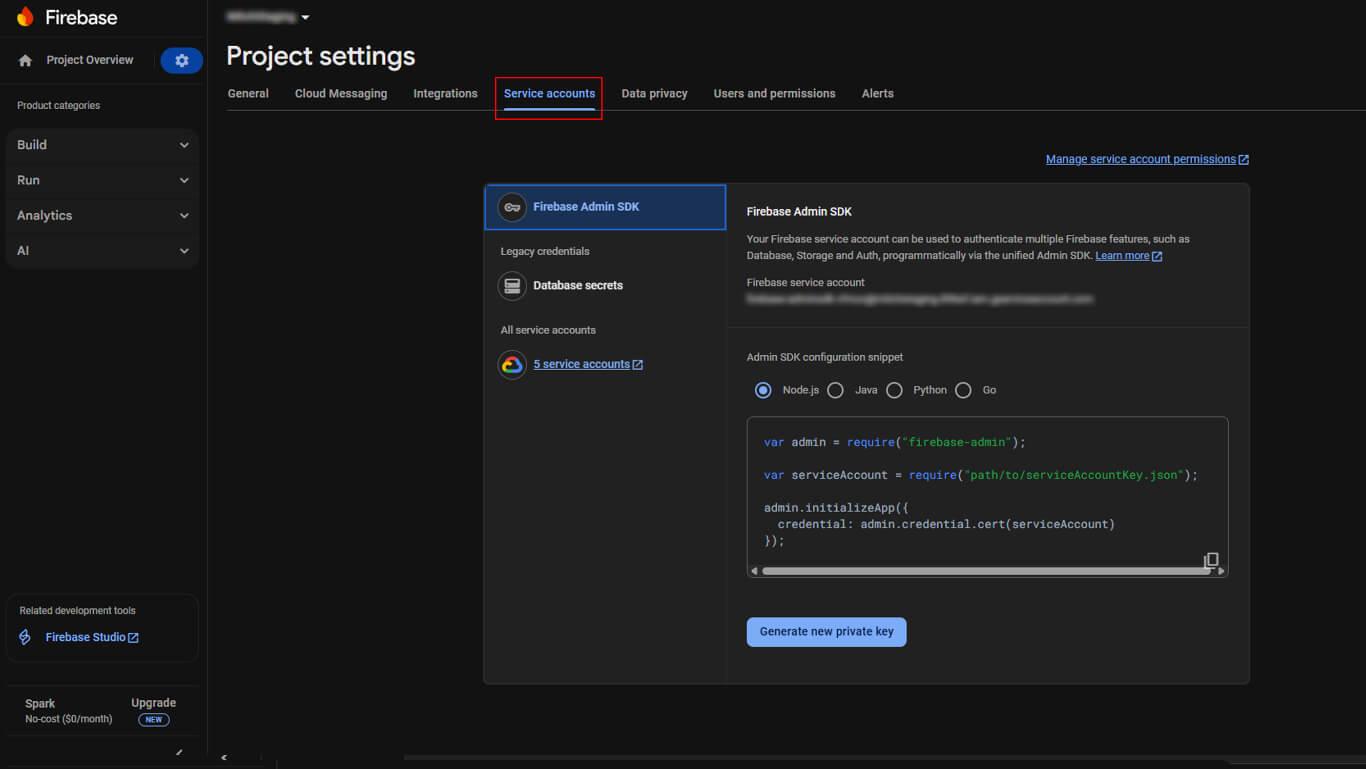Viewport: 1366px width, 769px height.
Task: Switch snippet language to Python
Action: [894, 390]
